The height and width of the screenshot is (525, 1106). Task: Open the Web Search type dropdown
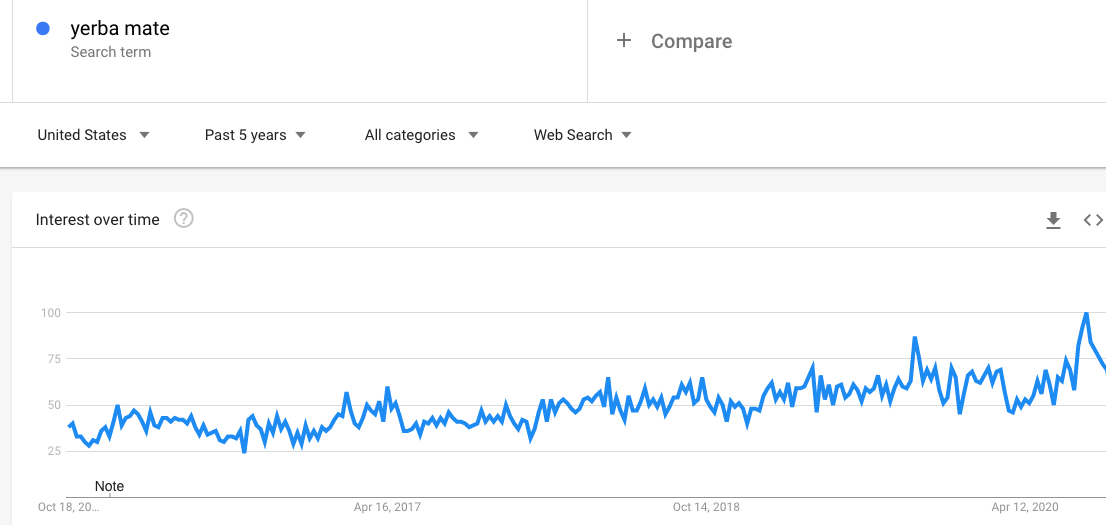[x=583, y=135]
